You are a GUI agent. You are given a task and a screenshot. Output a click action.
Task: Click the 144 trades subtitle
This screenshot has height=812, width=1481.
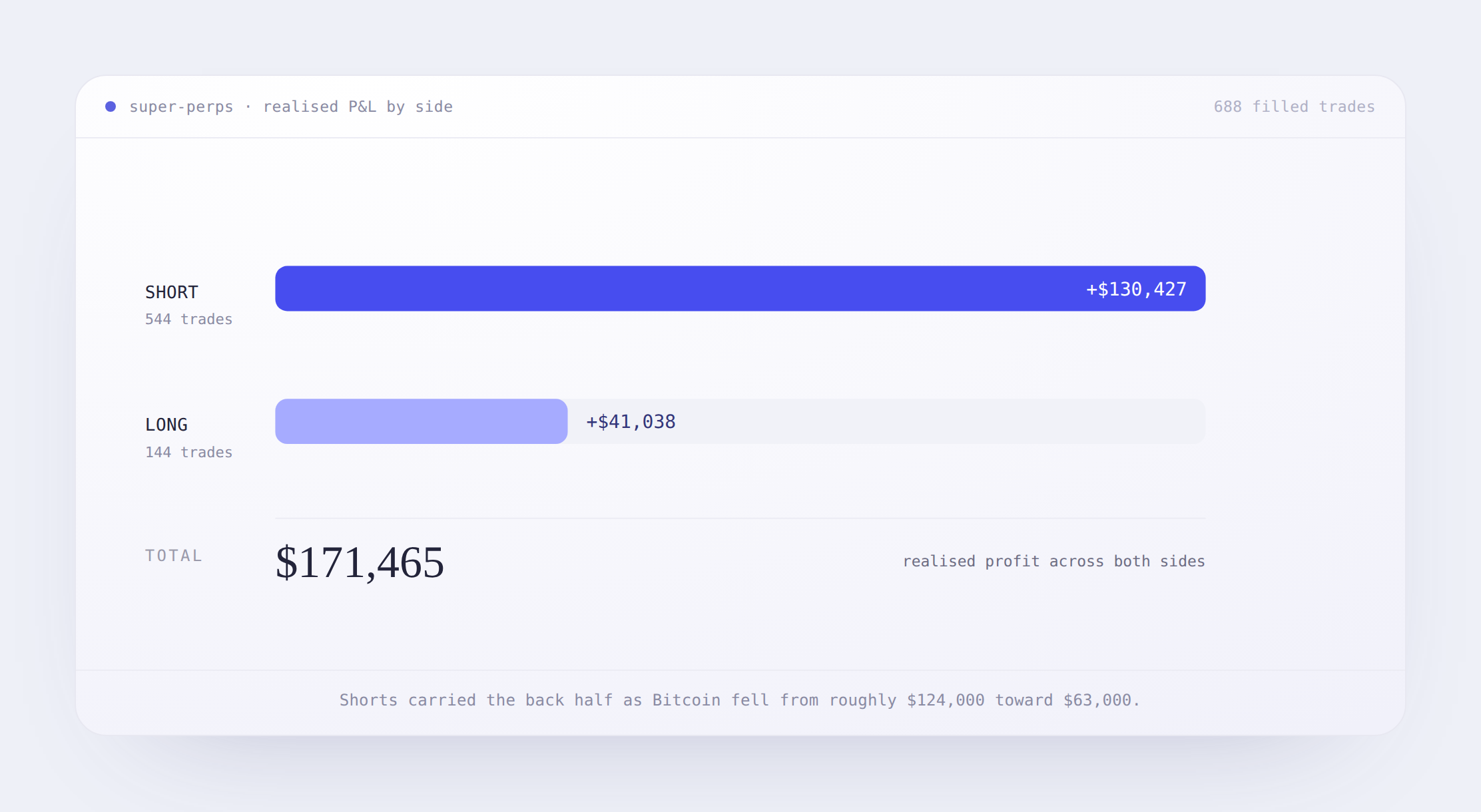[x=188, y=453]
